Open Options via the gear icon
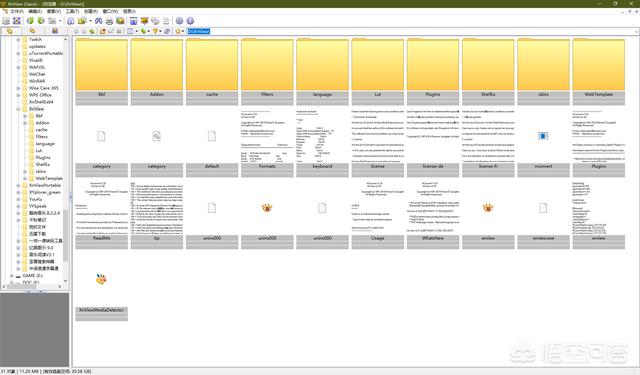The width and height of the screenshot is (640, 375). pyautogui.click(x=180, y=21)
